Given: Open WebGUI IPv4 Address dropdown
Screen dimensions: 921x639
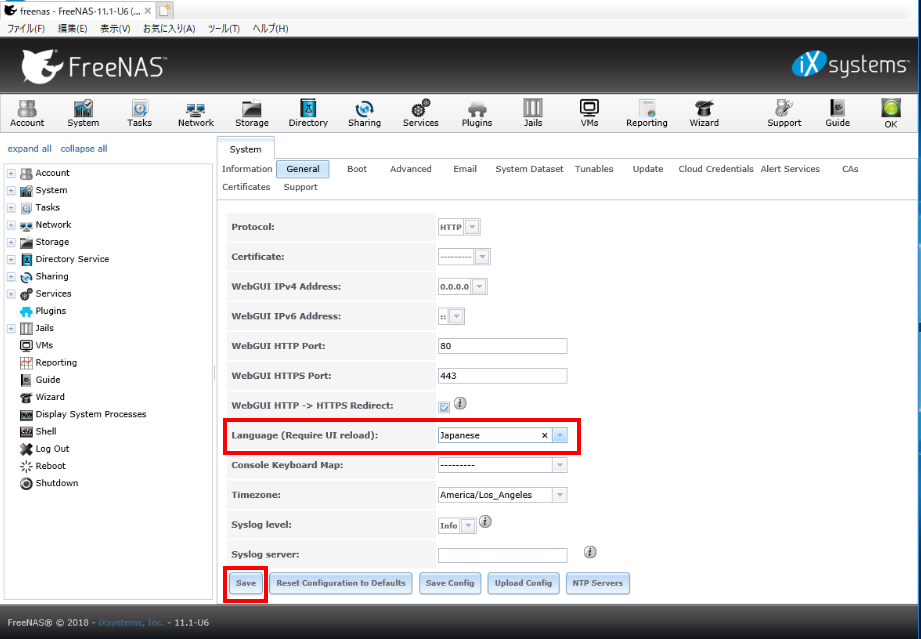Looking at the screenshot, I should [x=479, y=287].
